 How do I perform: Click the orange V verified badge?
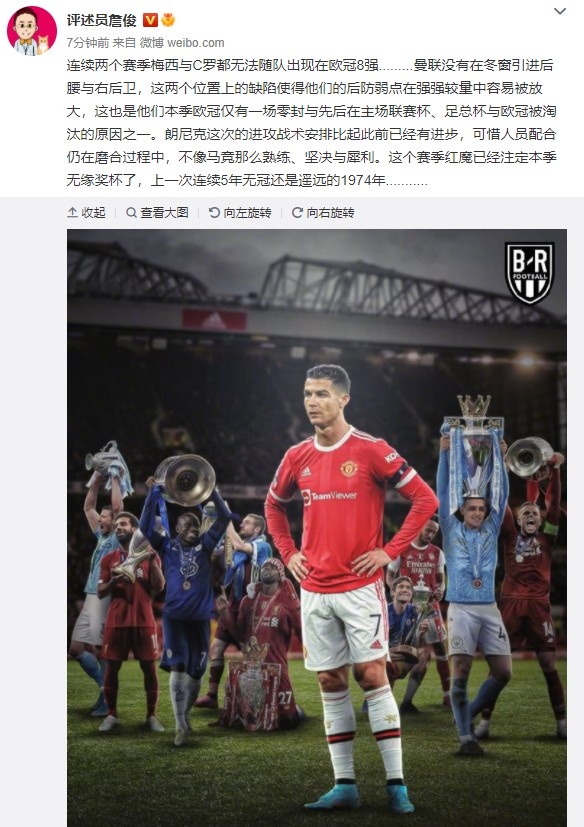click(x=150, y=20)
